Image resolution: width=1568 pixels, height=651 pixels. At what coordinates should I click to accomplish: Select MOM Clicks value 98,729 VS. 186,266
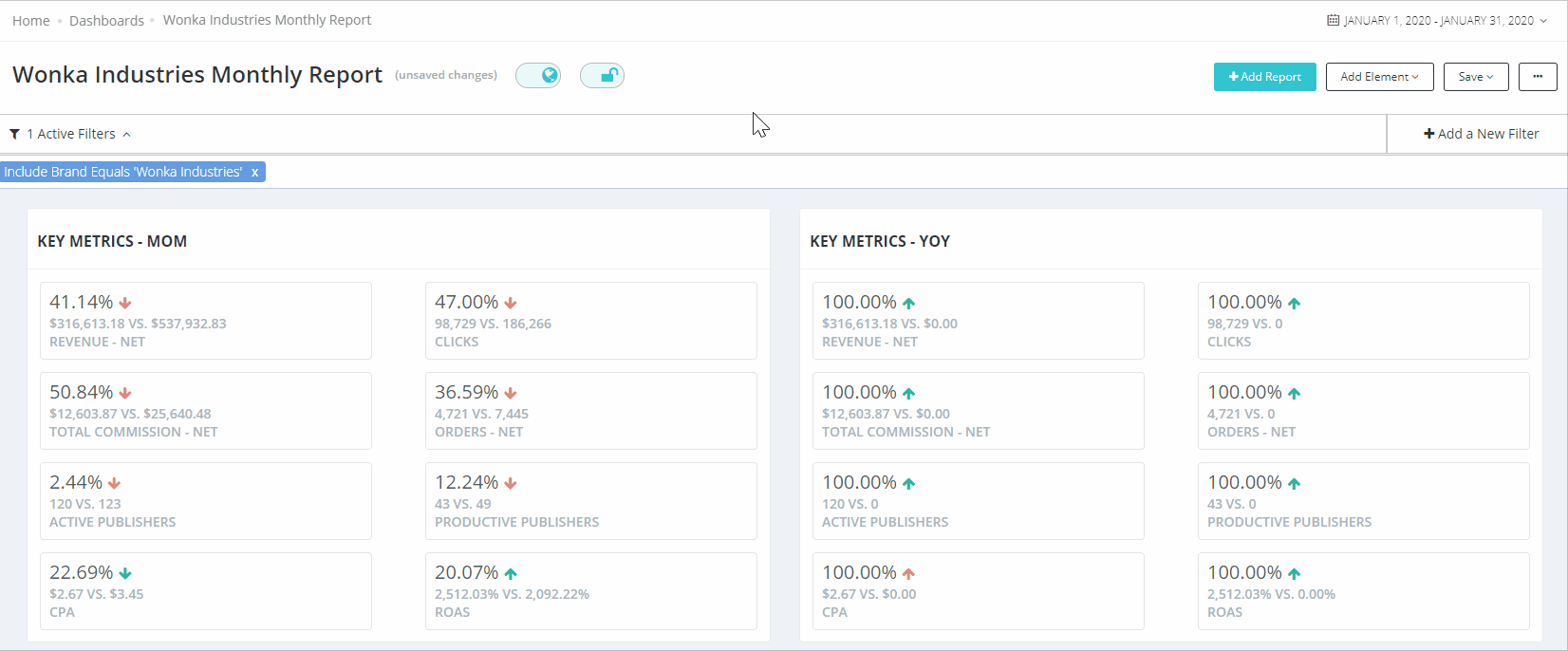pyautogui.click(x=493, y=324)
